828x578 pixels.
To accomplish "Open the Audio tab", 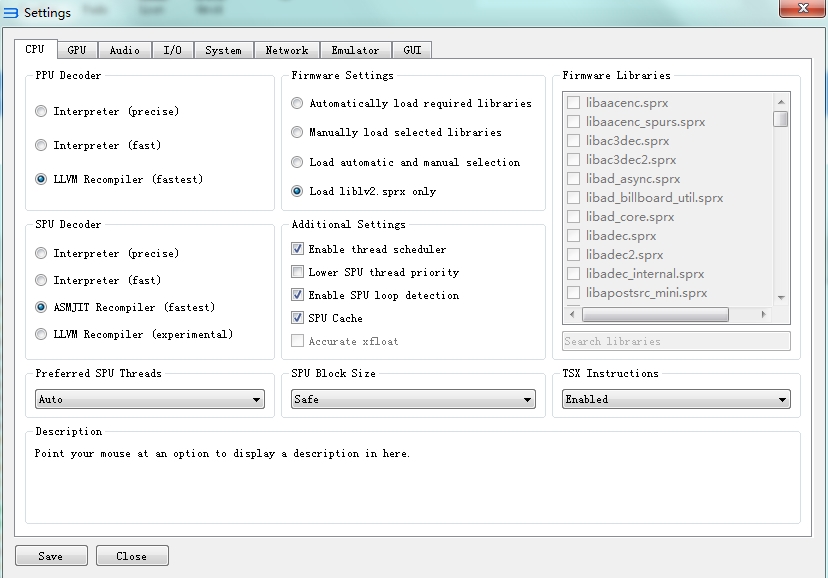I will (x=125, y=50).
